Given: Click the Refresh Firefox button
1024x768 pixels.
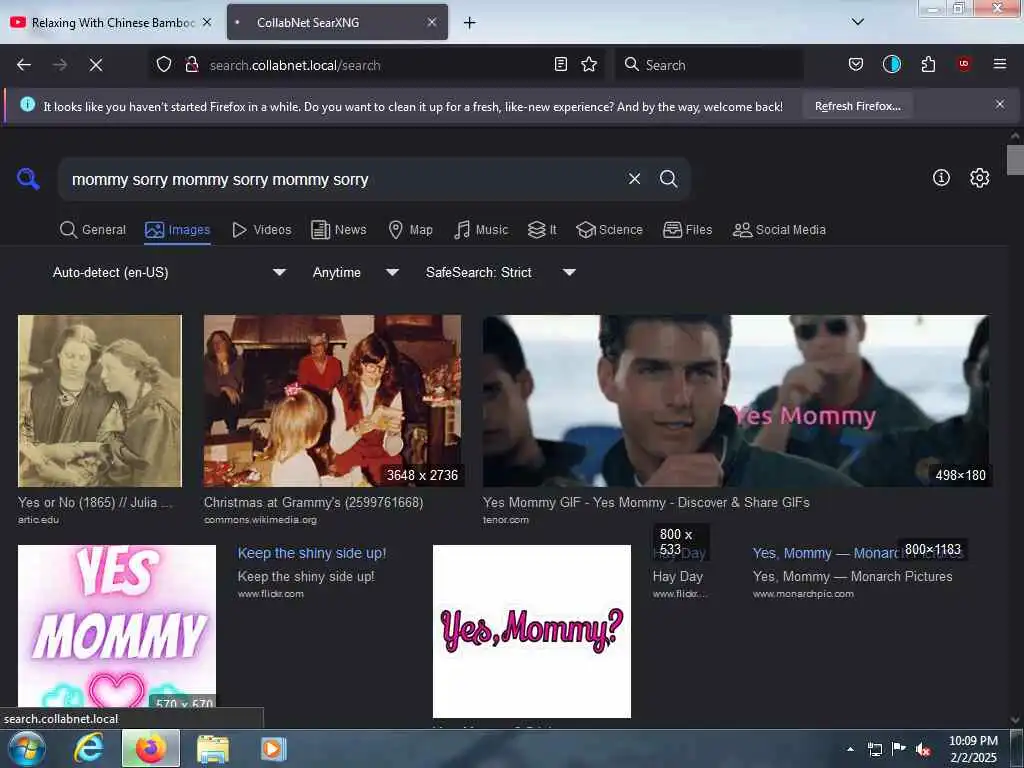Looking at the screenshot, I should [857, 106].
